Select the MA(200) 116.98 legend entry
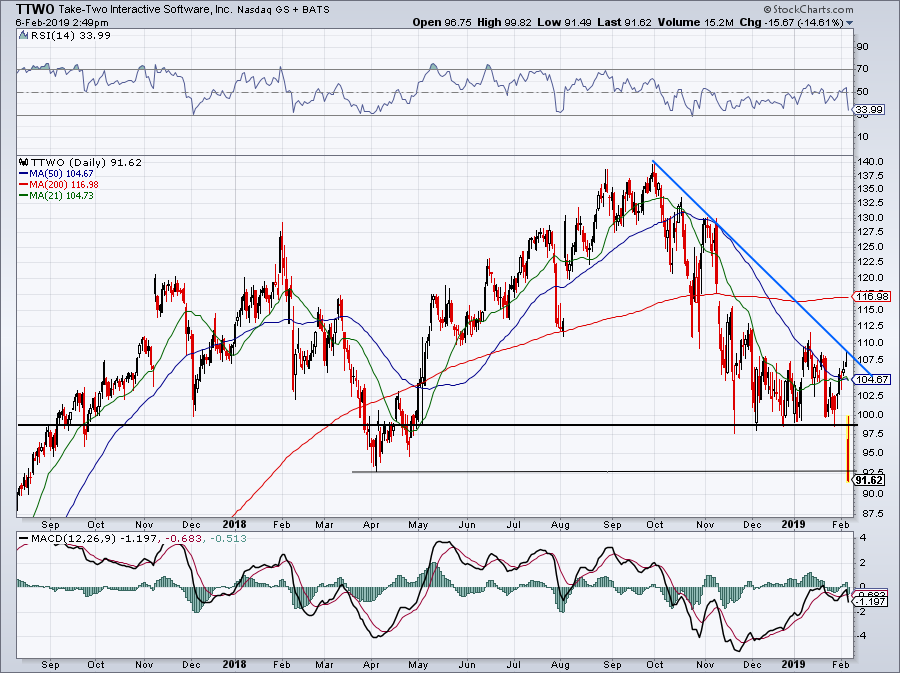This screenshot has height=673, width=900. pos(59,184)
